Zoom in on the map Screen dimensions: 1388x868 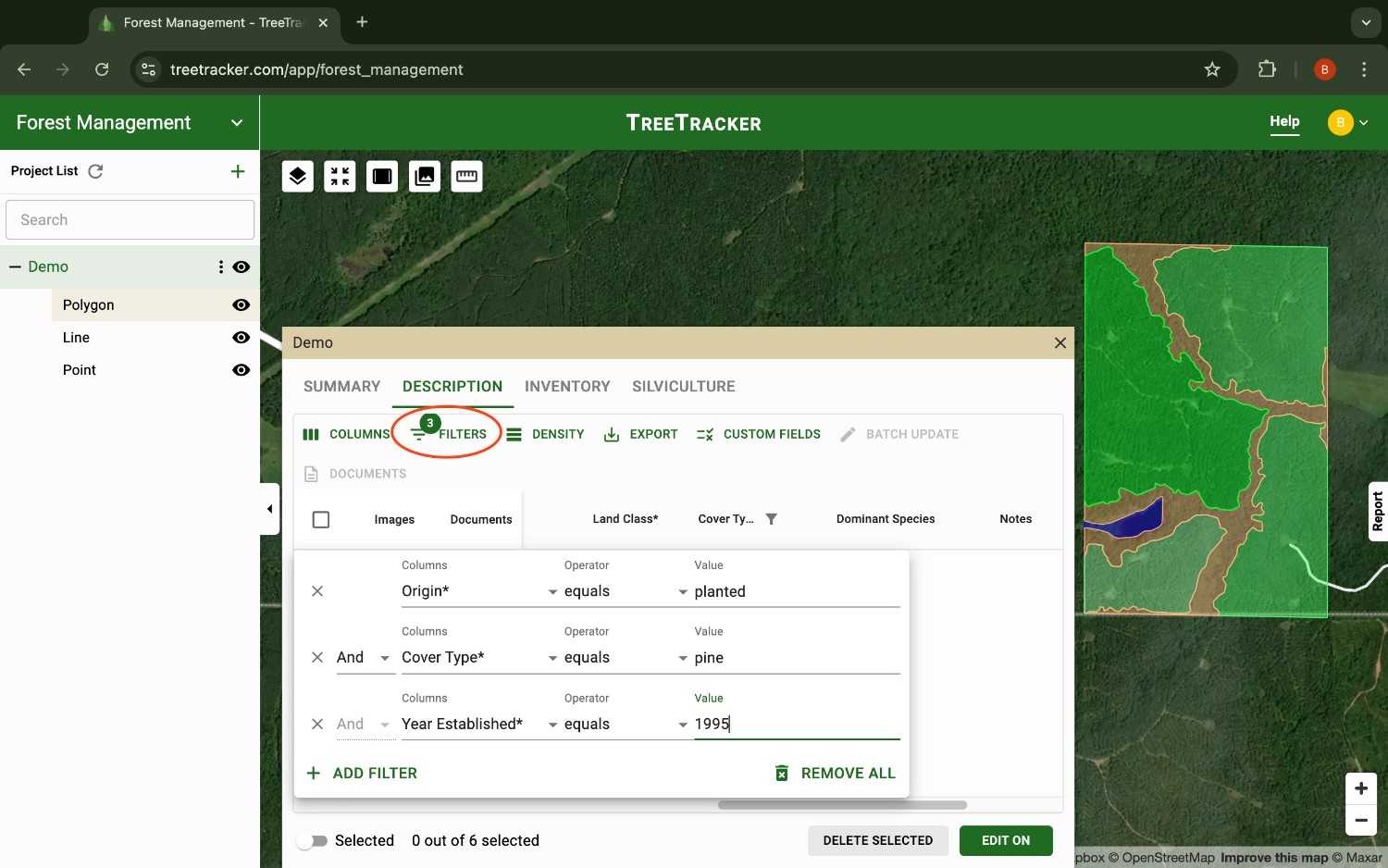[x=1361, y=788]
